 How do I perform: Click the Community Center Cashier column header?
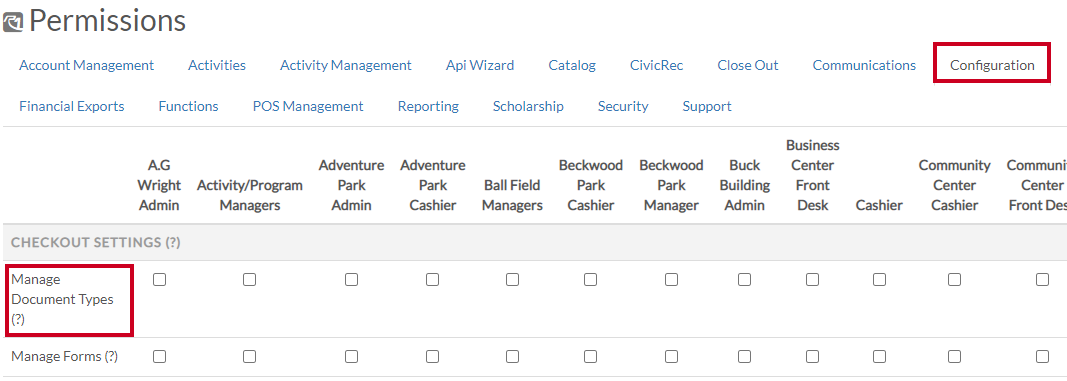[x=955, y=185]
